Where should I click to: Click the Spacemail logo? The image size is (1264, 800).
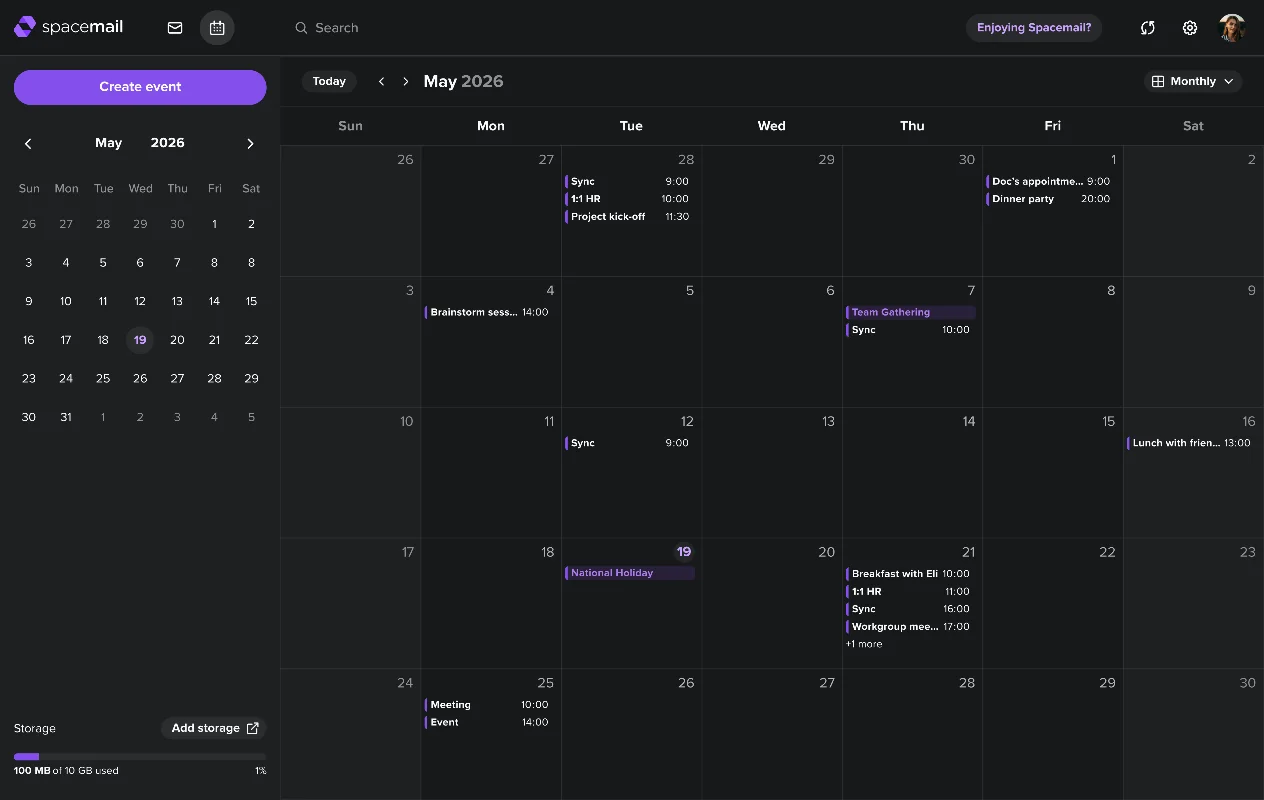pos(69,27)
